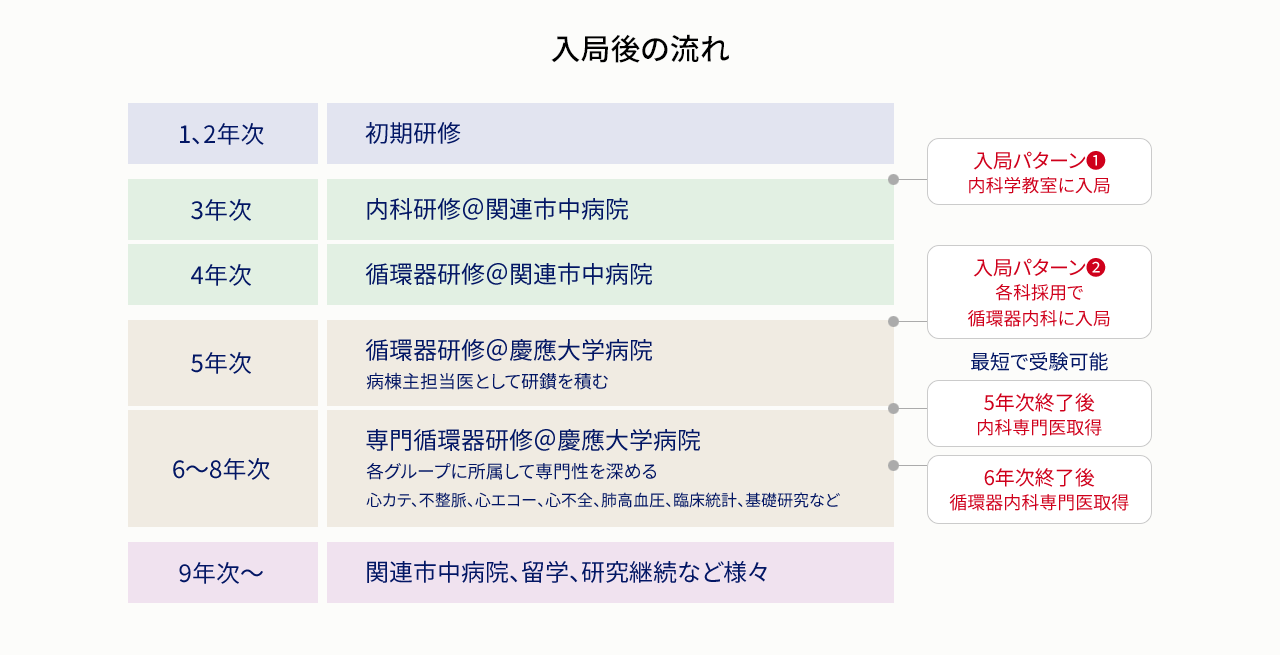Click the 3年次 year label cell
Viewport: 1280px width, 655px height.
click(x=222, y=209)
